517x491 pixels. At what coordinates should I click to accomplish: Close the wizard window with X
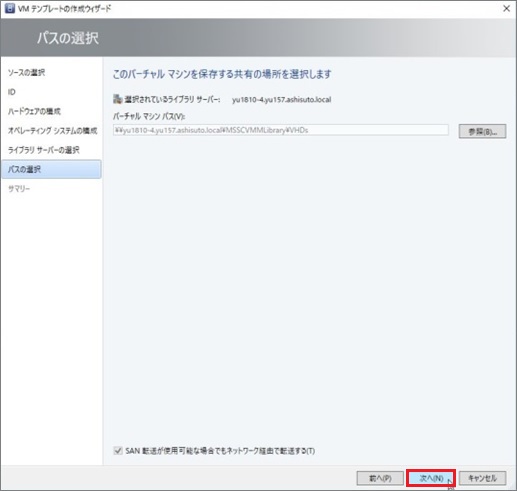(x=506, y=9)
